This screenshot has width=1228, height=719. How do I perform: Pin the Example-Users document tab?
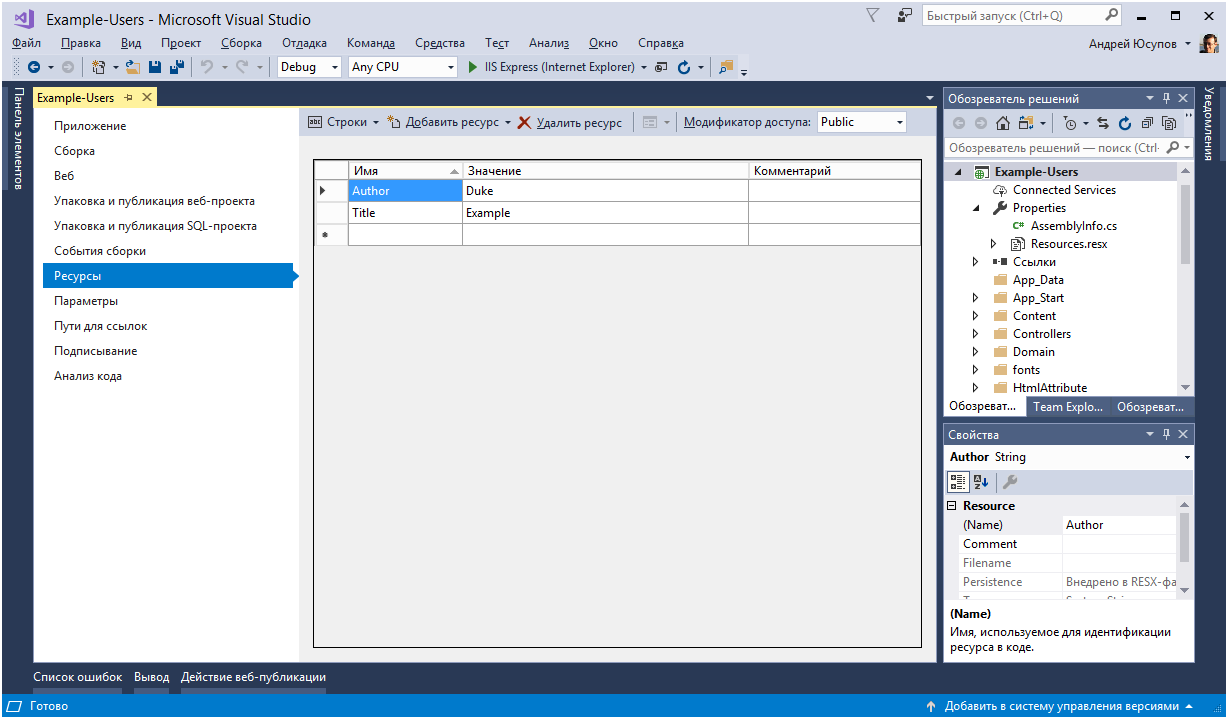click(x=128, y=97)
